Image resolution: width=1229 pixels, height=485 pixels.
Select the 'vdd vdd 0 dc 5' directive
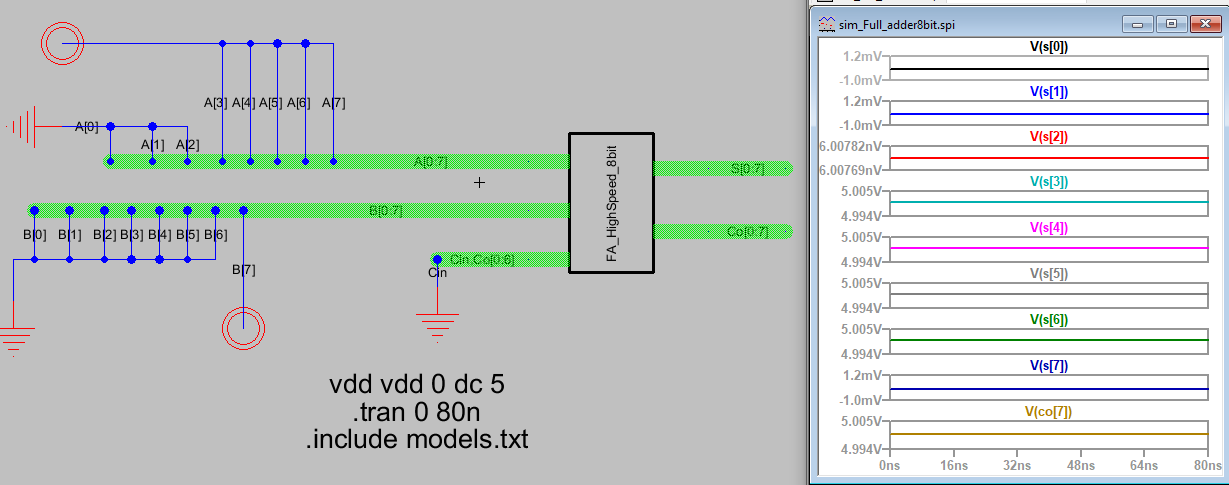coord(418,385)
